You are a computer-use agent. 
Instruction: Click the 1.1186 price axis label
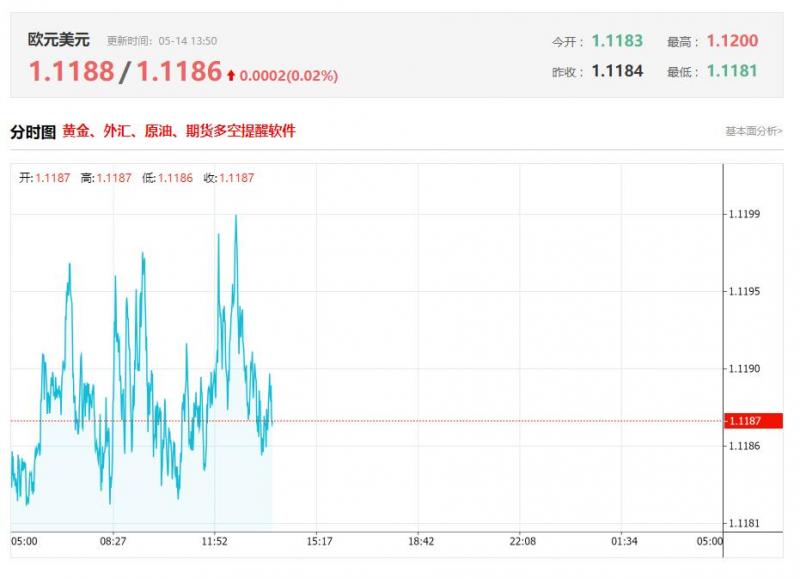click(x=744, y=446)
